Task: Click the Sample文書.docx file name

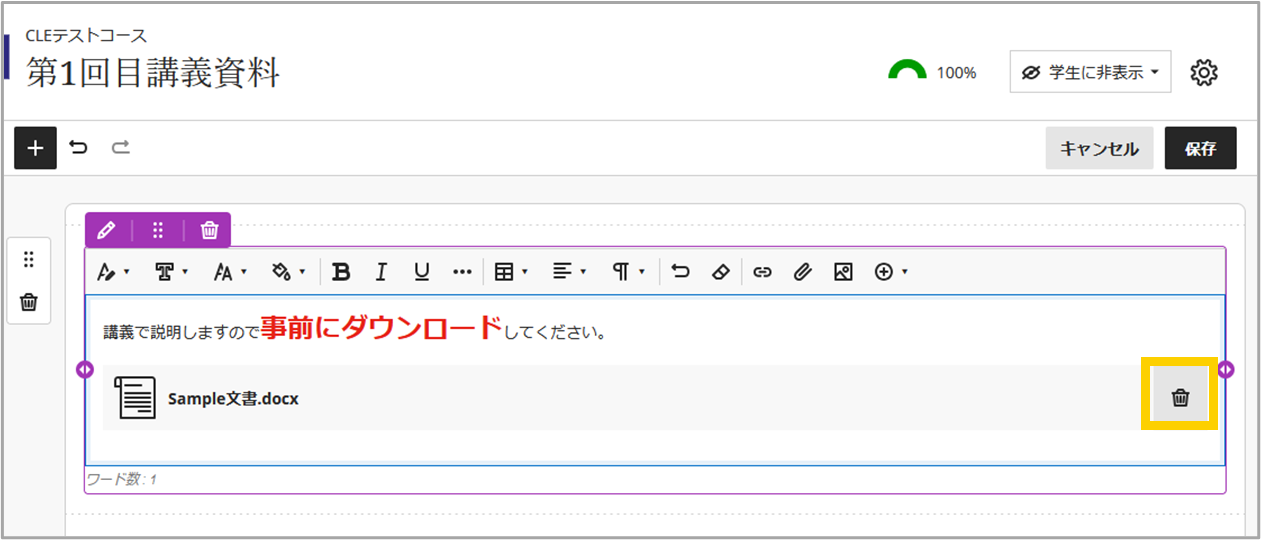Action: pos(233,398)
